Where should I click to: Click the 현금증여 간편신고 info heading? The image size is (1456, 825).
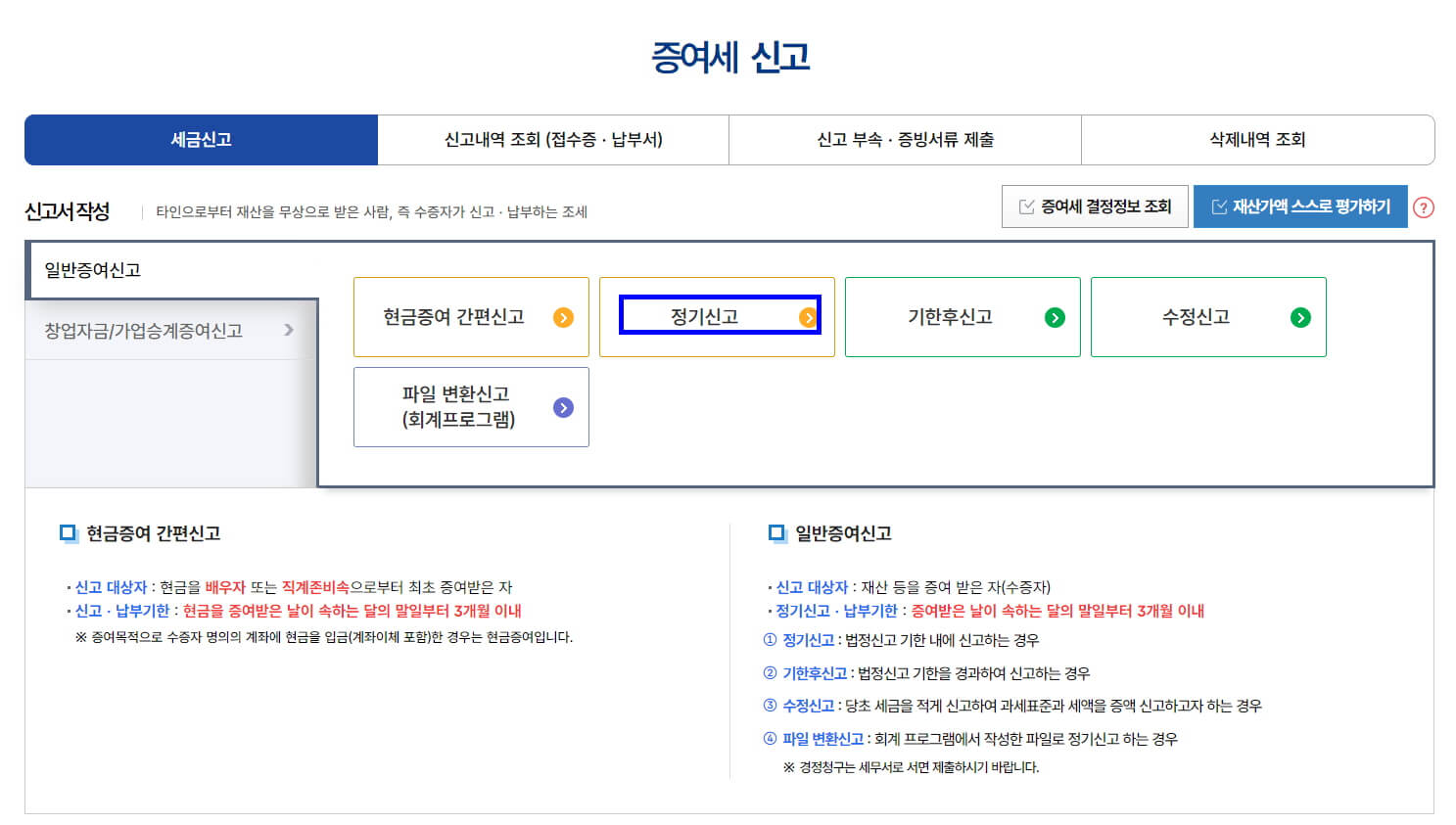(x=153, y=533)
